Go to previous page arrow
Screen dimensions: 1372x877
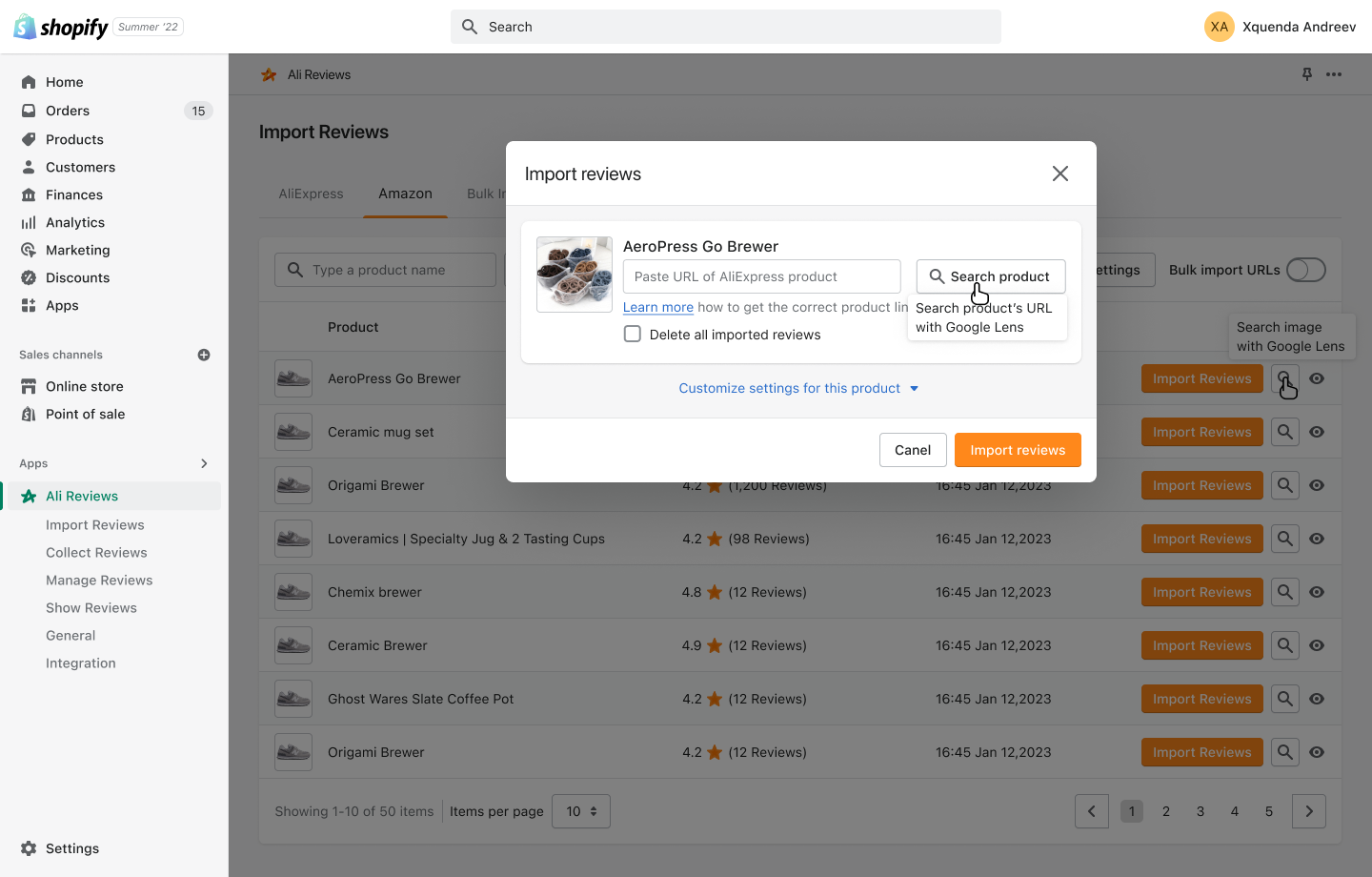[1092, 811]
